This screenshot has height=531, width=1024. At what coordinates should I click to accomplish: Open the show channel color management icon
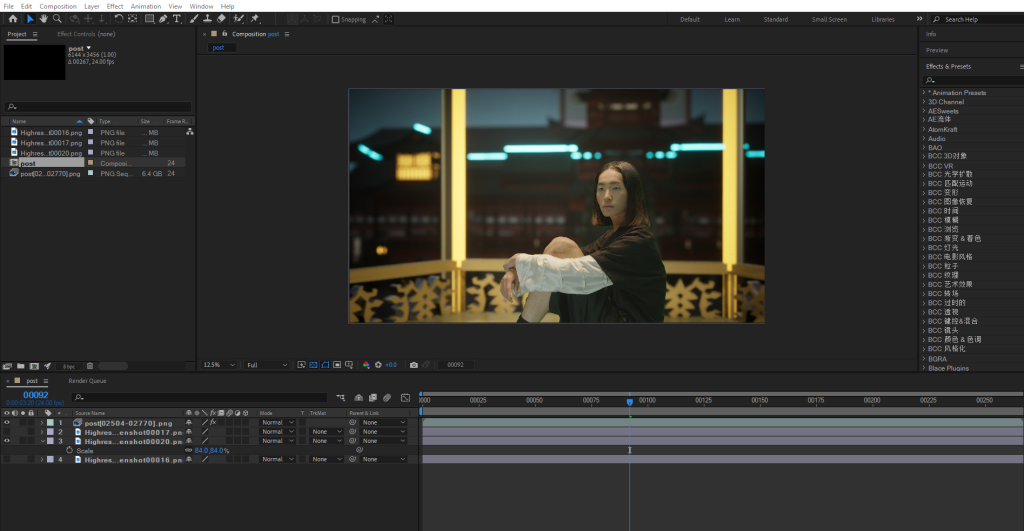click(x=366, y=364)
